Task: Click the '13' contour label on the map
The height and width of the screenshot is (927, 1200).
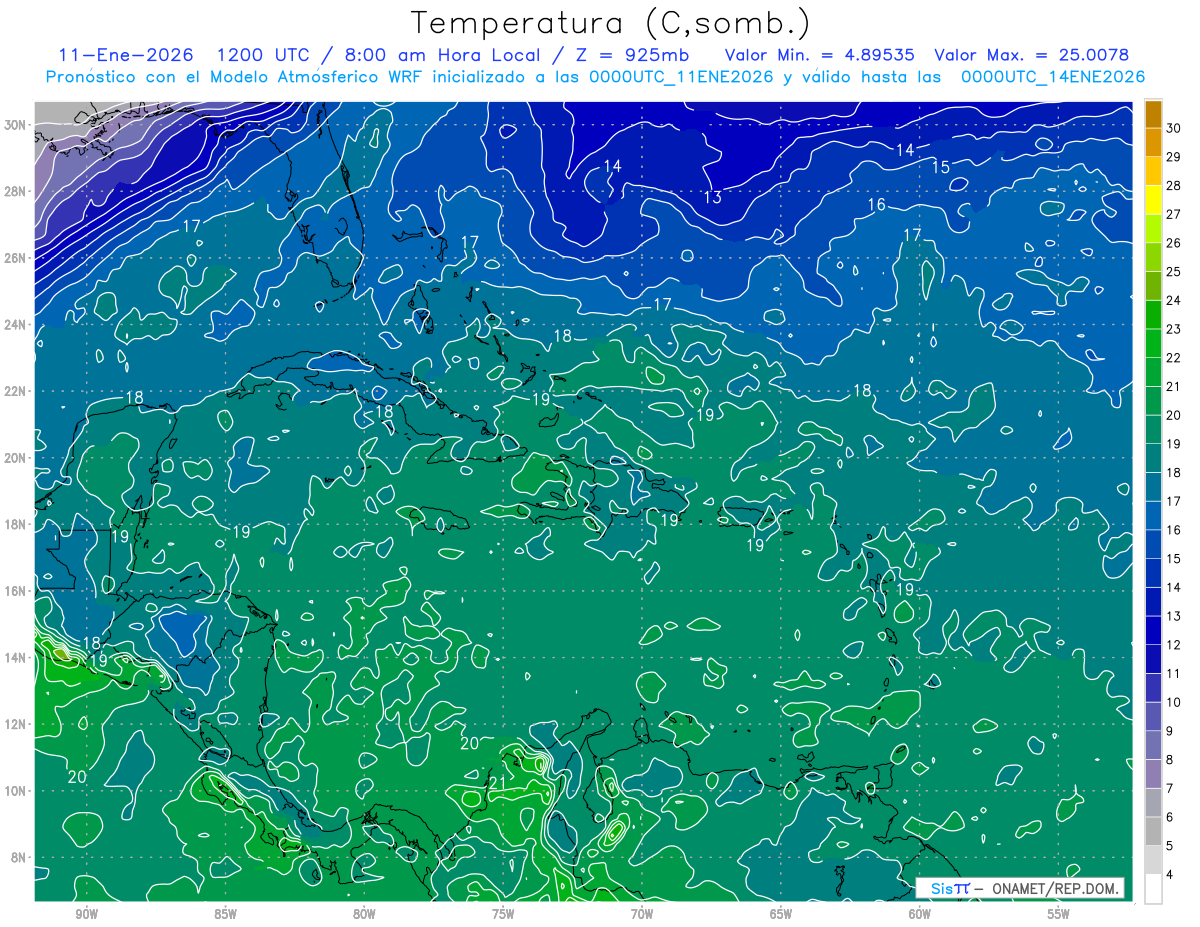Action: (x=713, y=198)
